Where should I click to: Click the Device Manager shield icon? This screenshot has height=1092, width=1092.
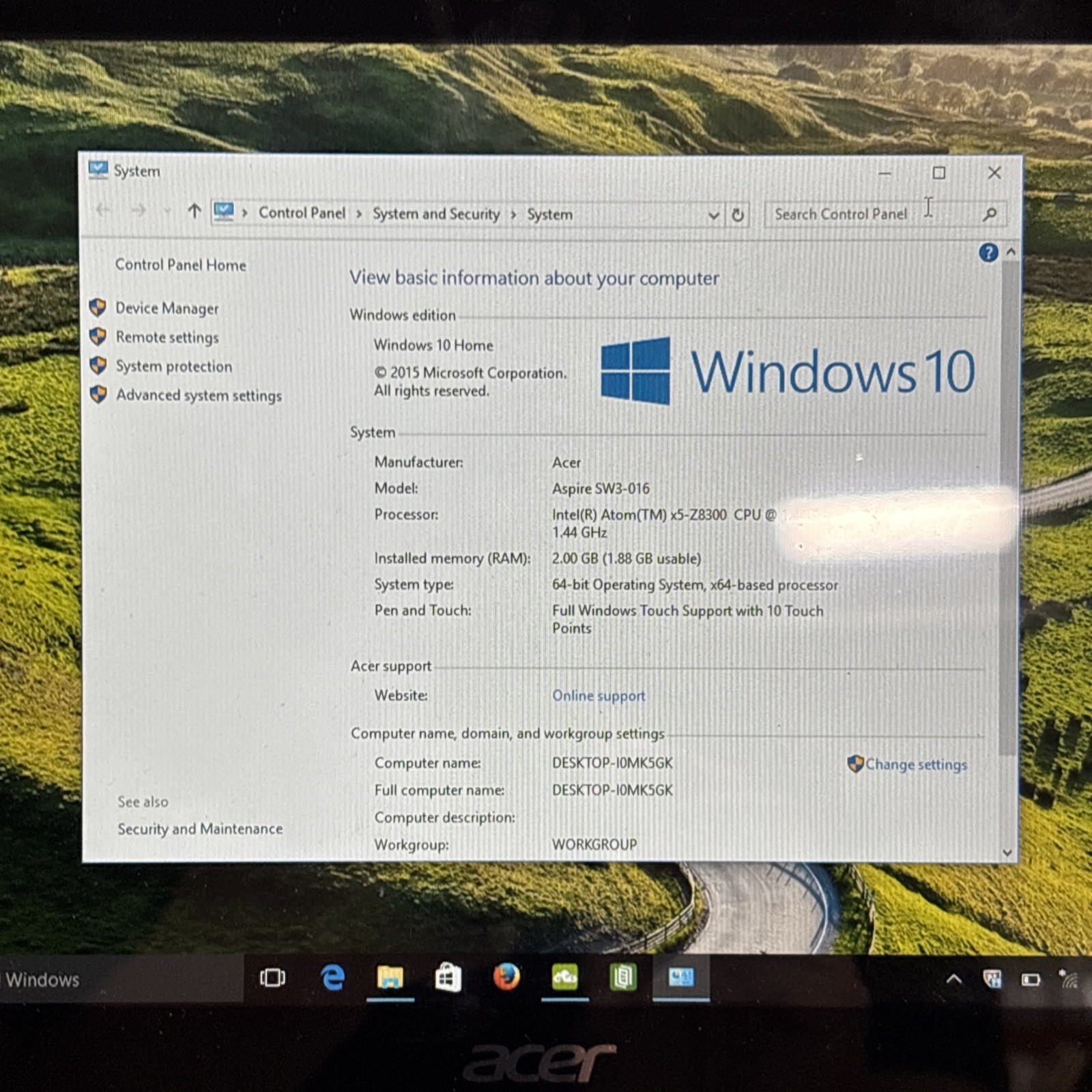[98, 307]
